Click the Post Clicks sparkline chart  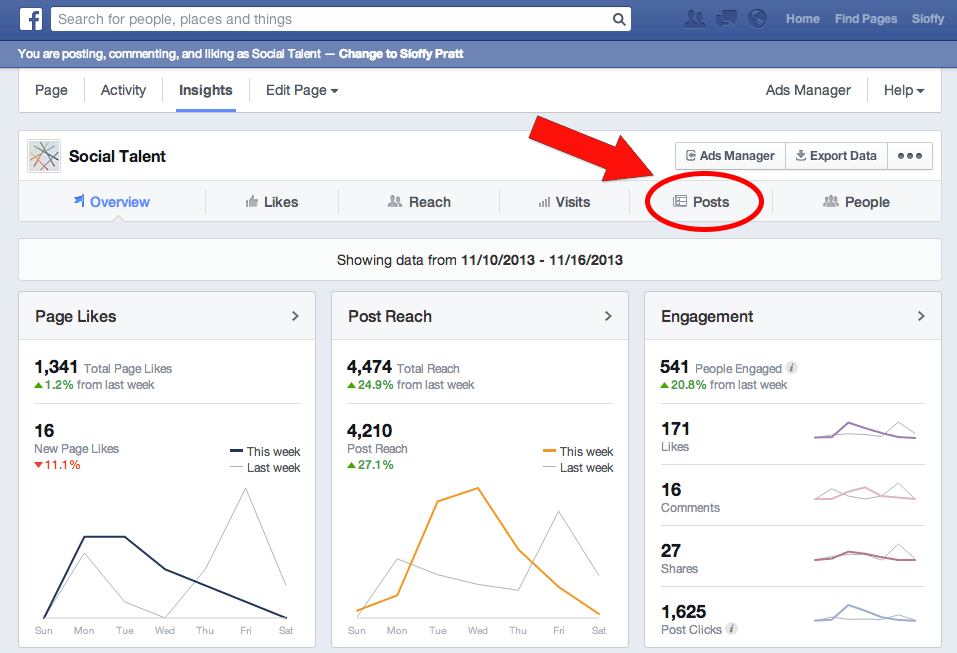coord(865,613)
